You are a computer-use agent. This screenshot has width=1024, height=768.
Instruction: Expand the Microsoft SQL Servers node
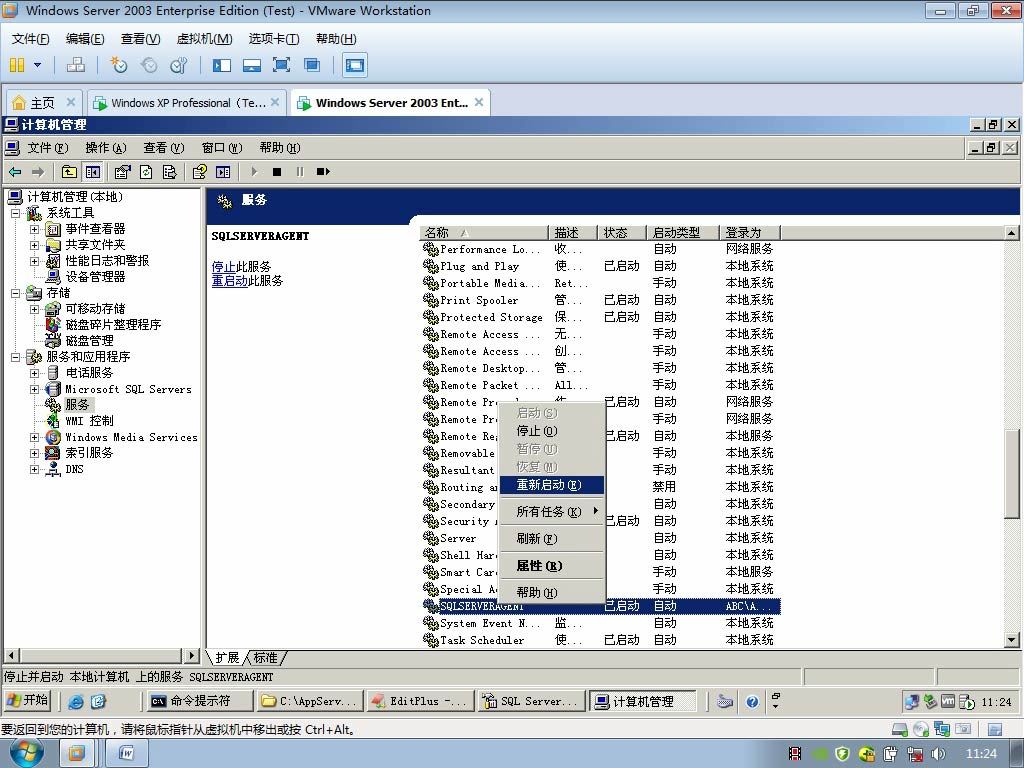(x=35, y=389)
